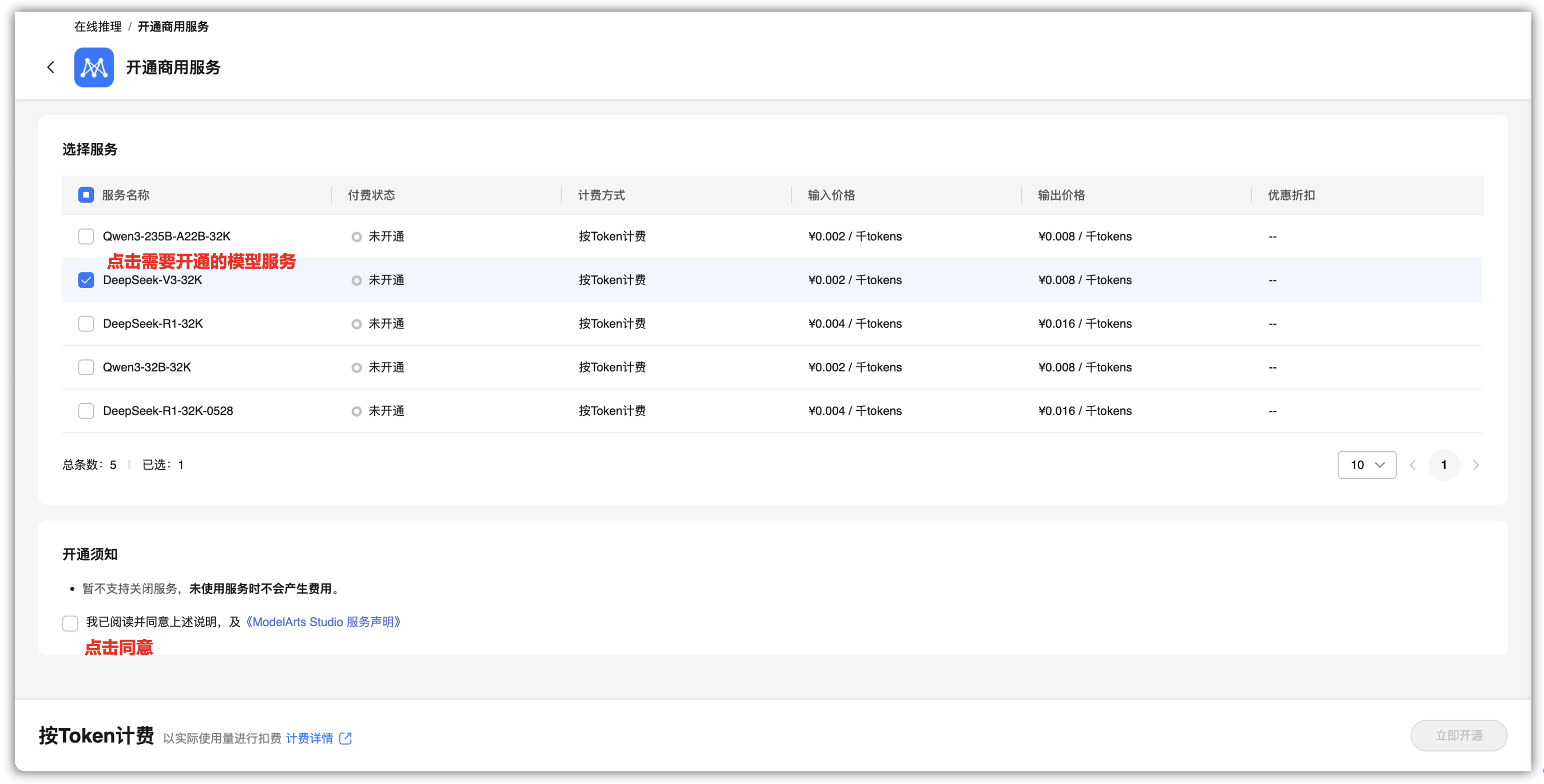This screenshot has height=784, width=1544.
Task: Click 按Token计费 in the Qwen3-235B-A22B-32K row
Action: pyautogui.click(x=612, y=237)
